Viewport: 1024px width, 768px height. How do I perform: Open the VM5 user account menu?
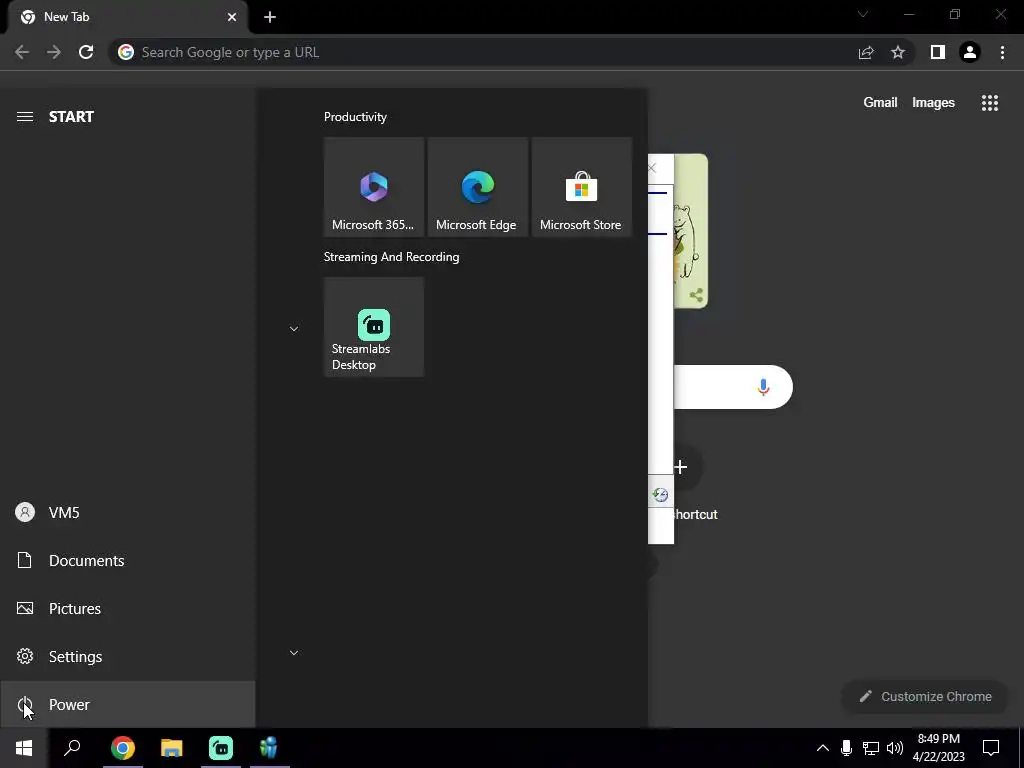127,513
